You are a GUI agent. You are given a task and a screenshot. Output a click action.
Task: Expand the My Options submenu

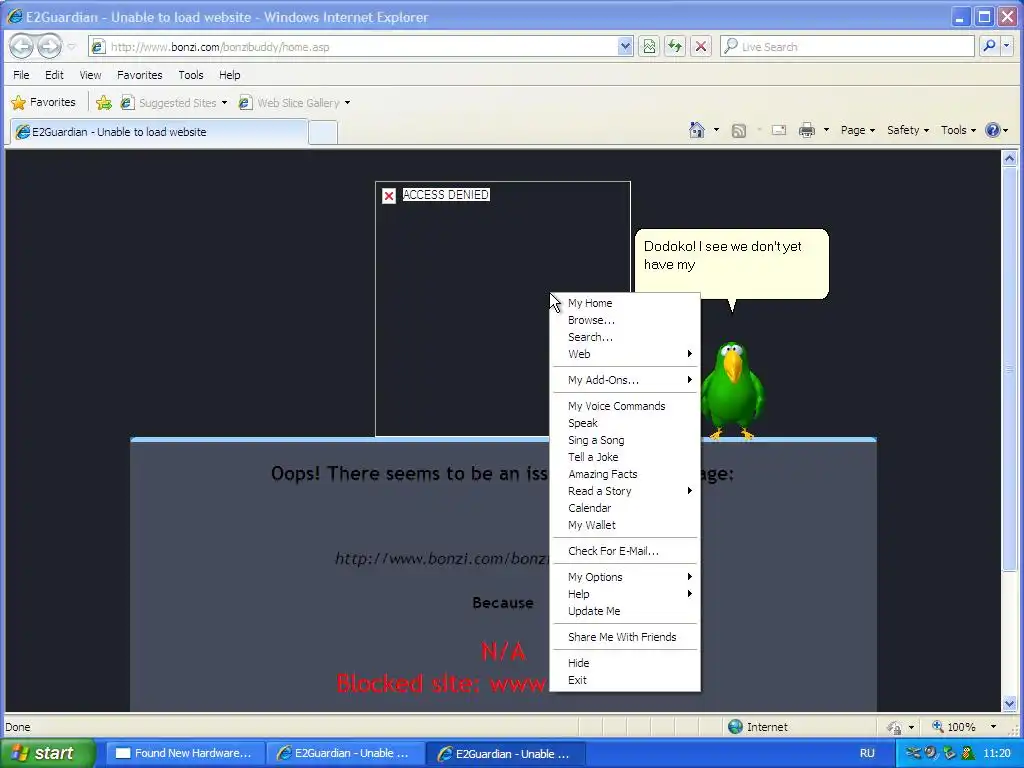point(626,577)
